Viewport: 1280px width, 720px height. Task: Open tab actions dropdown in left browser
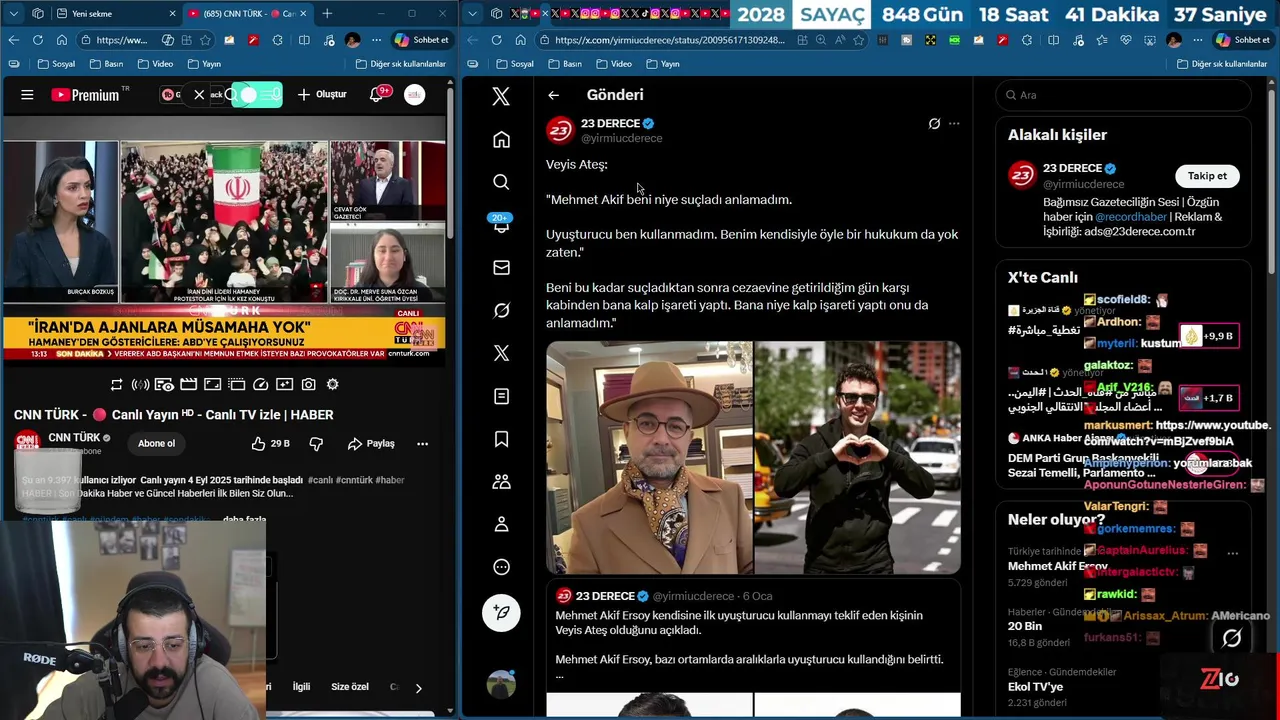pos(14,14)
